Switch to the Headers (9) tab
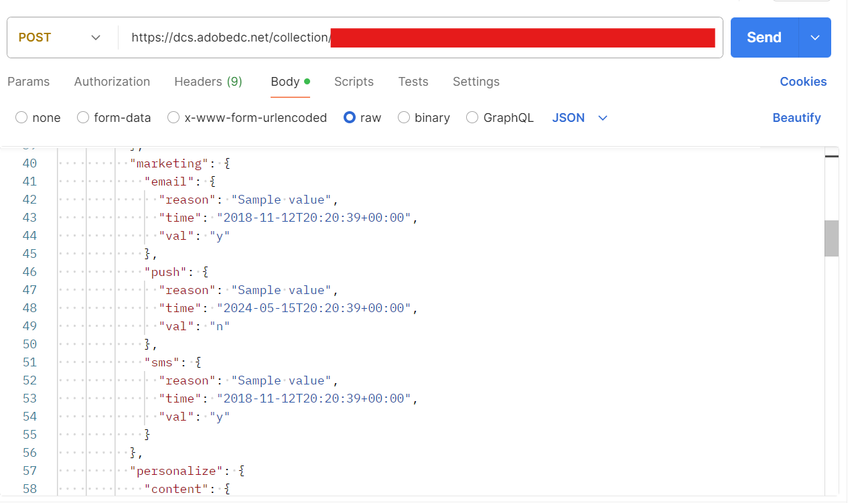860x503 pixels. click(x=208, y=82)
